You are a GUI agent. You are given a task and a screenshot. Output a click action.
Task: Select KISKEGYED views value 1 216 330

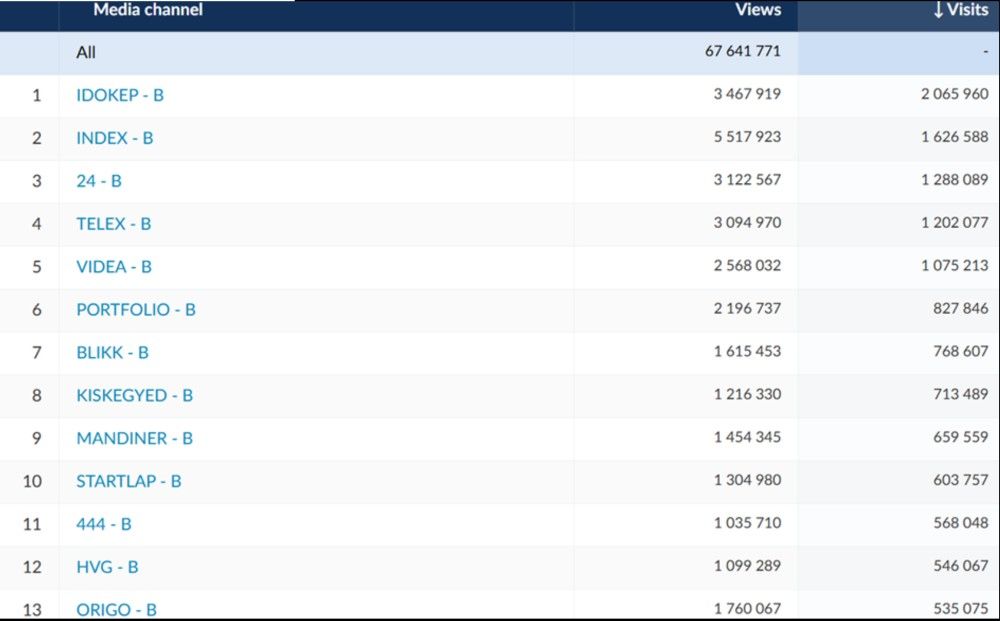coord(747,394)
